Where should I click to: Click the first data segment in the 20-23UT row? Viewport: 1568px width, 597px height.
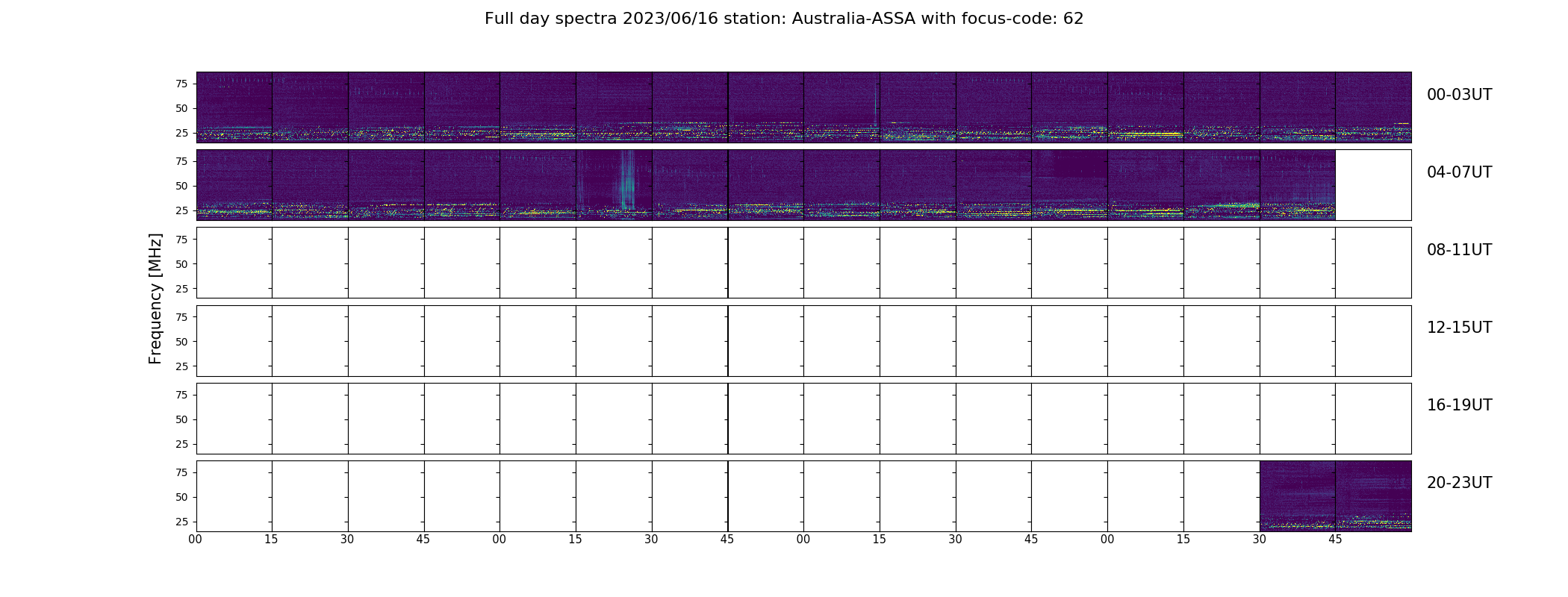point(1297,496)
